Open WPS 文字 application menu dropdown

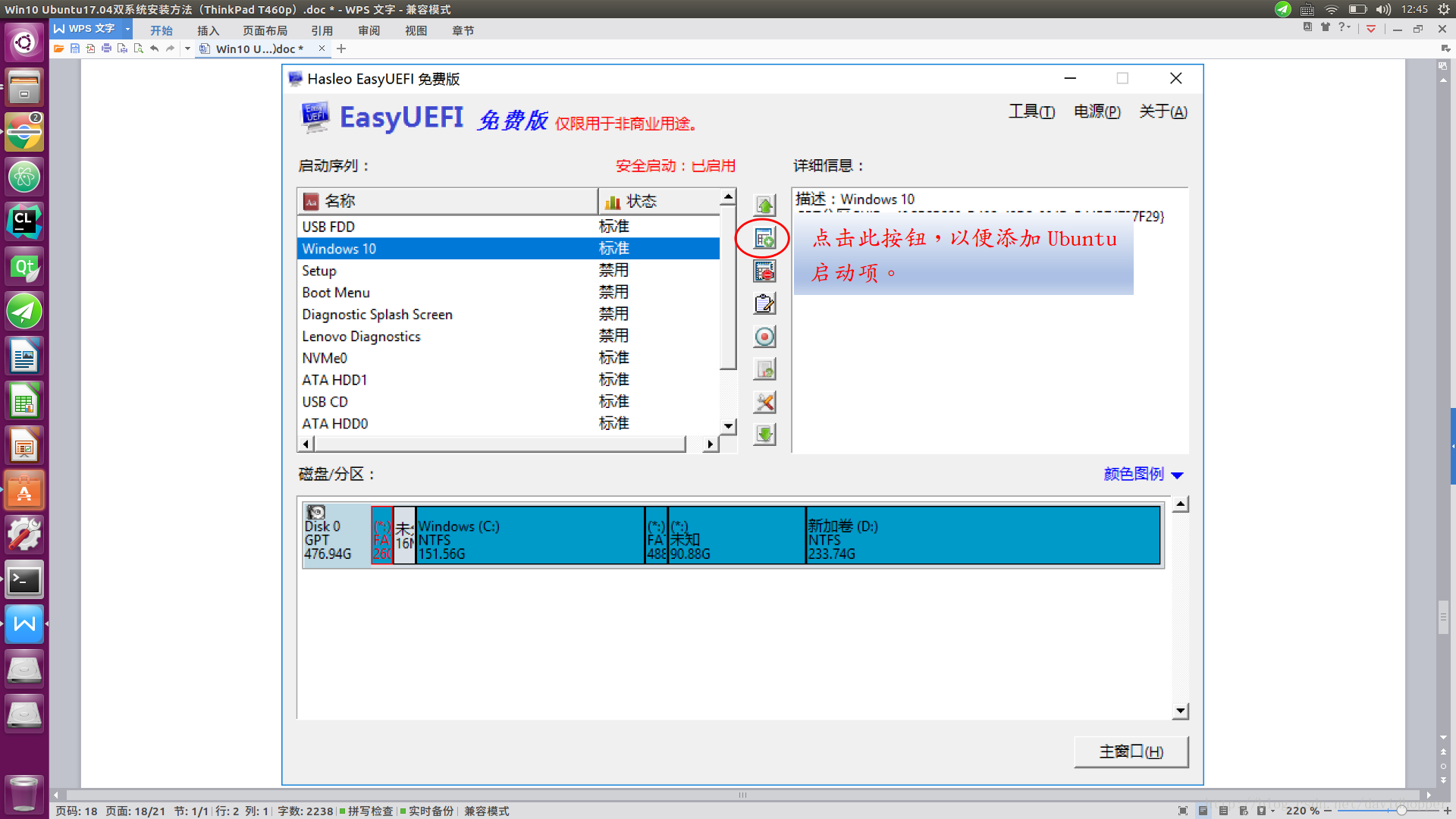tap(127, 29)
